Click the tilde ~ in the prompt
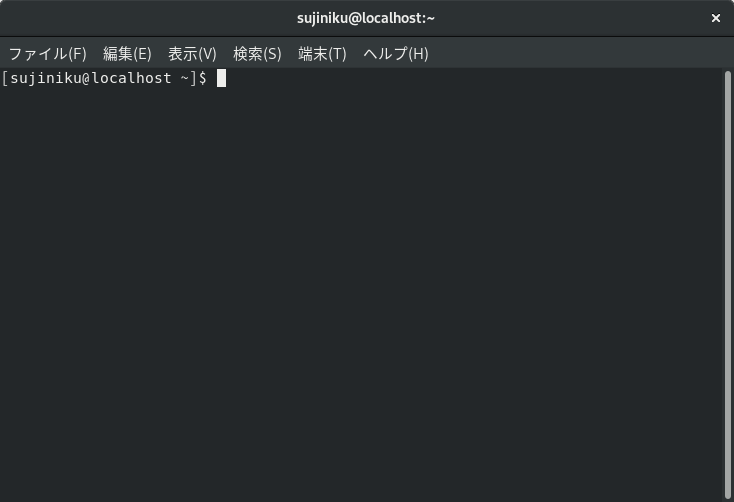This screenshot has height=502, width=734. [x=184, y=78]
